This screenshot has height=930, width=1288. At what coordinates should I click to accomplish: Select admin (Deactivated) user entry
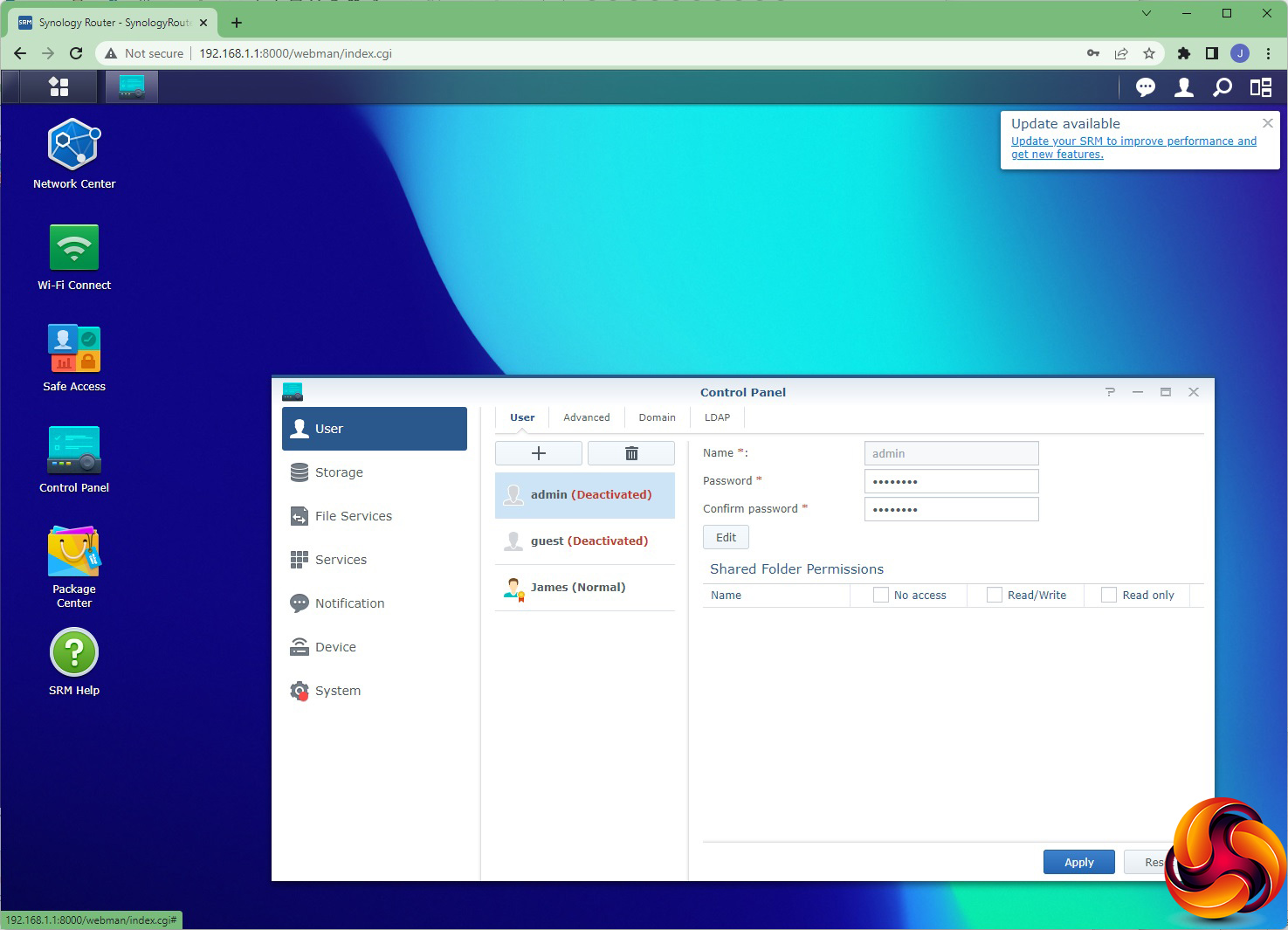tap(585, 495)
